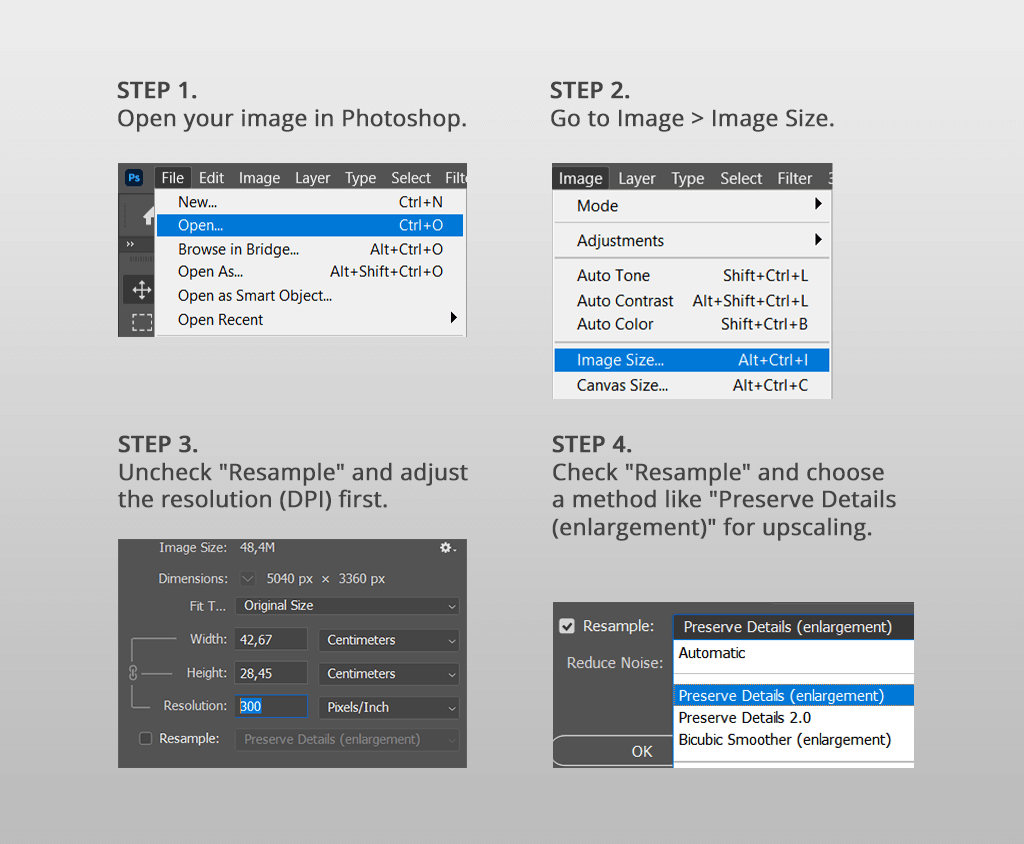
Task: Open the File menu in Step 1
Action: click(172, 178)
